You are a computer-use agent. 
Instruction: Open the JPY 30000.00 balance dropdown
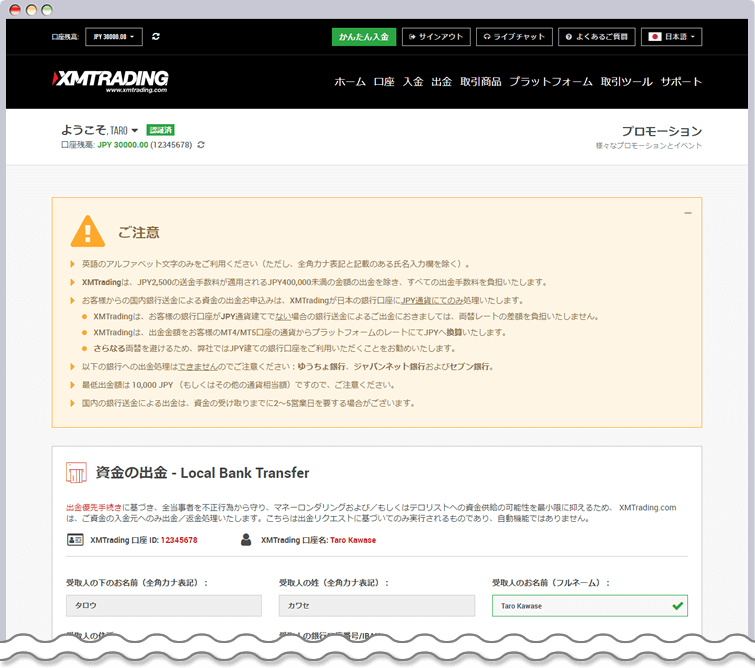(114, 37)
